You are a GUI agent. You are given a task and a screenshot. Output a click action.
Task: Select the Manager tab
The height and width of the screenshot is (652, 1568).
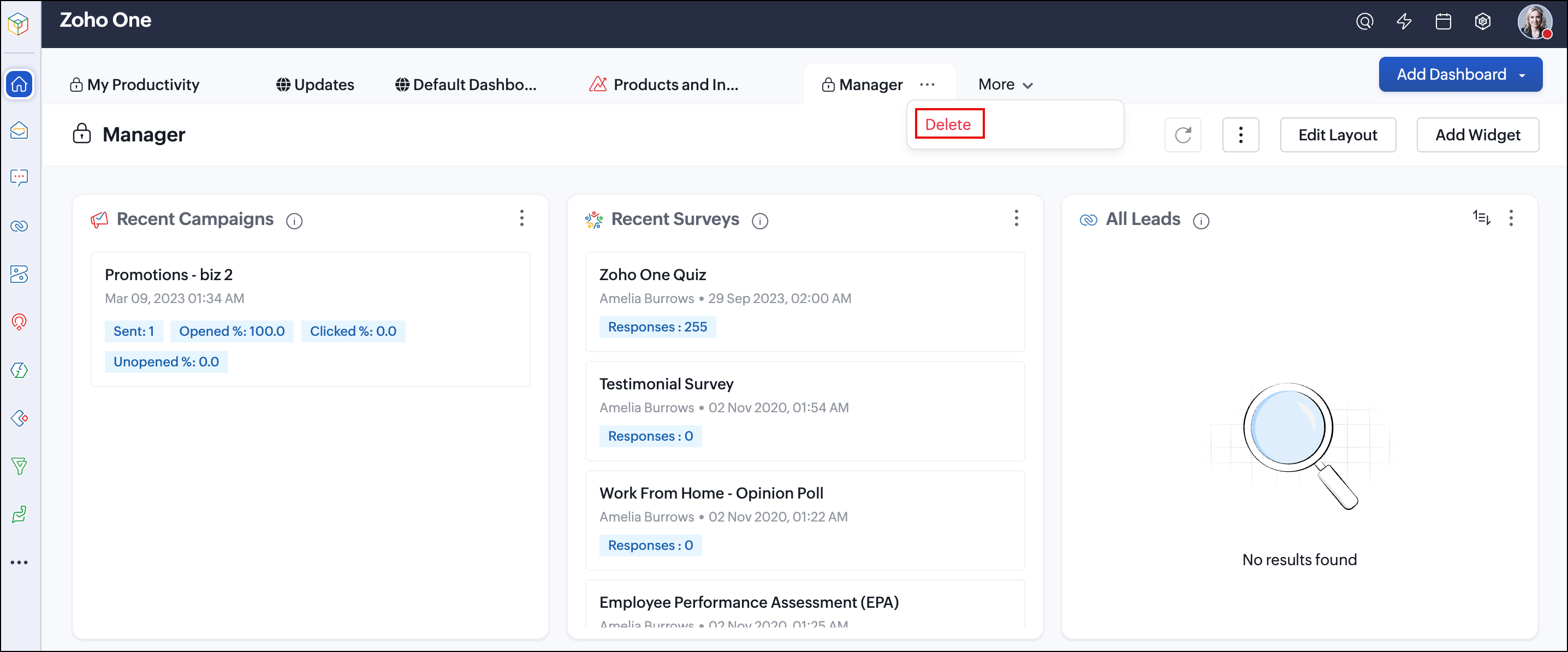pyautogui.click(x=862, y=85)
